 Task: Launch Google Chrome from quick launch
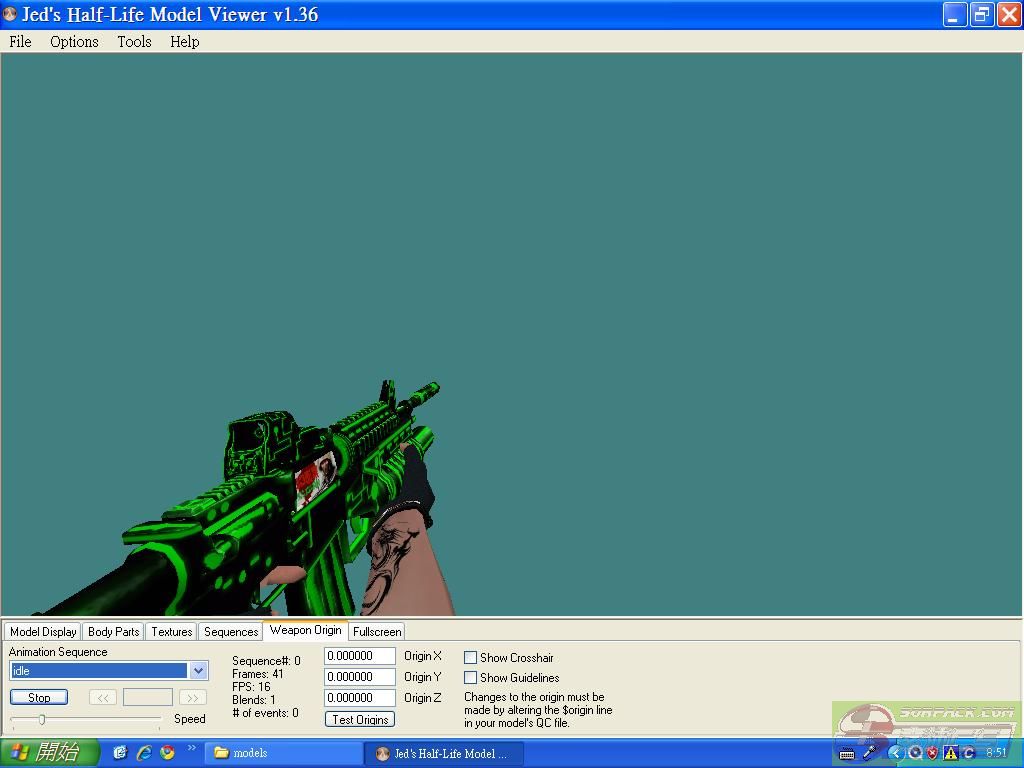click(x=167, y=753)
